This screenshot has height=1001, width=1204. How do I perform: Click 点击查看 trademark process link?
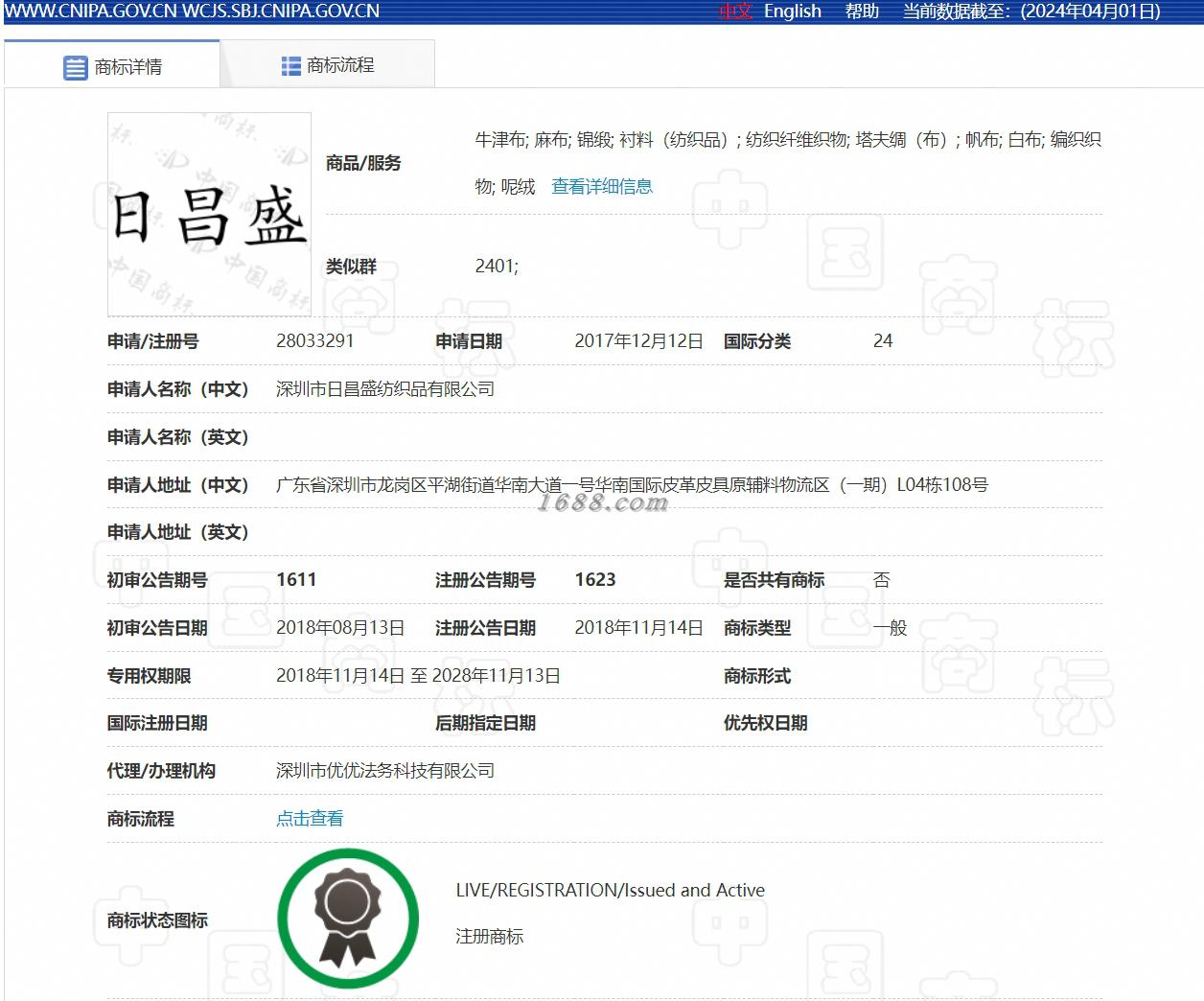[310, 818]
